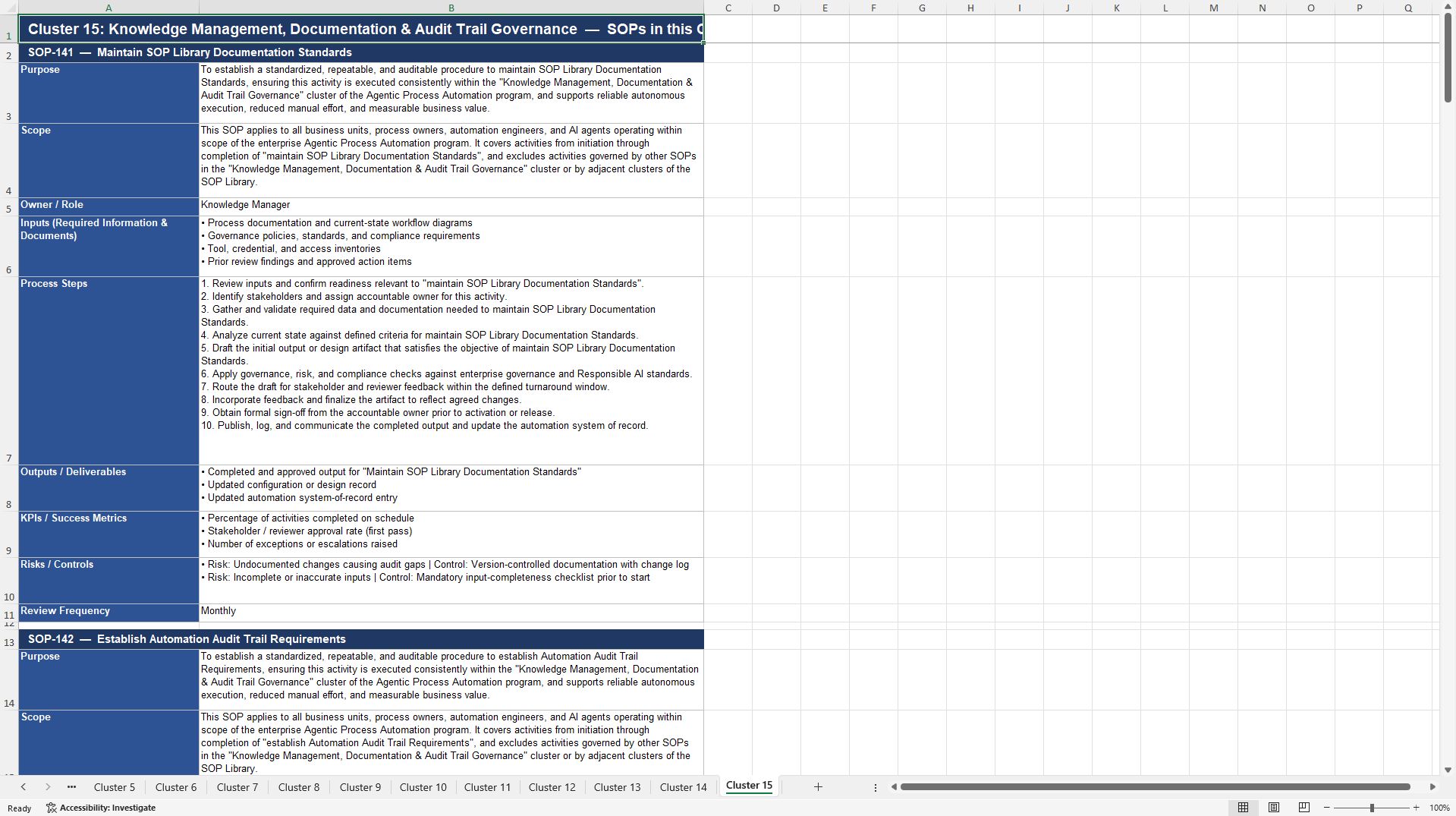Select the active Cluster 15 tab
Image resolution: width=1456 pixels, height=816 pixels.
749,786
